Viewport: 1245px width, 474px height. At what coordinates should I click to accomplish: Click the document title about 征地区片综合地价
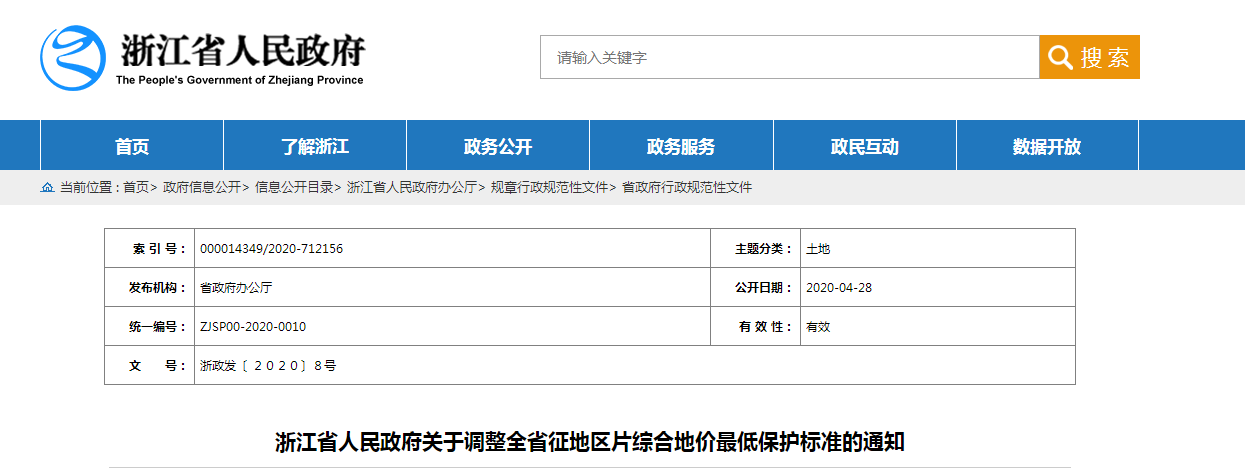pyautogui.click(x=589, y=442)
